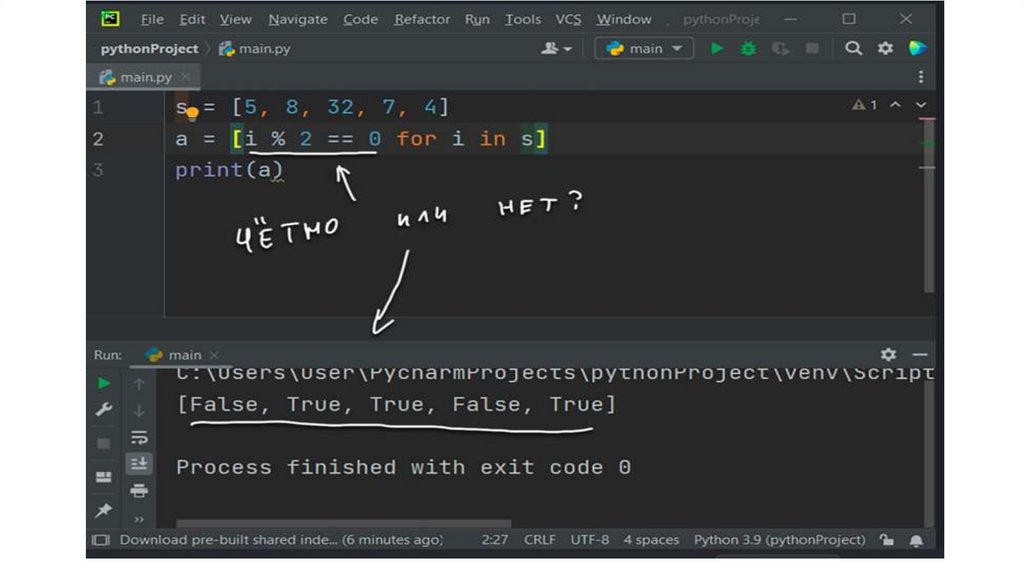1024x574 pixels.
Task: Open Python 3.9 interpreter selector
Action: coord(779,540)
